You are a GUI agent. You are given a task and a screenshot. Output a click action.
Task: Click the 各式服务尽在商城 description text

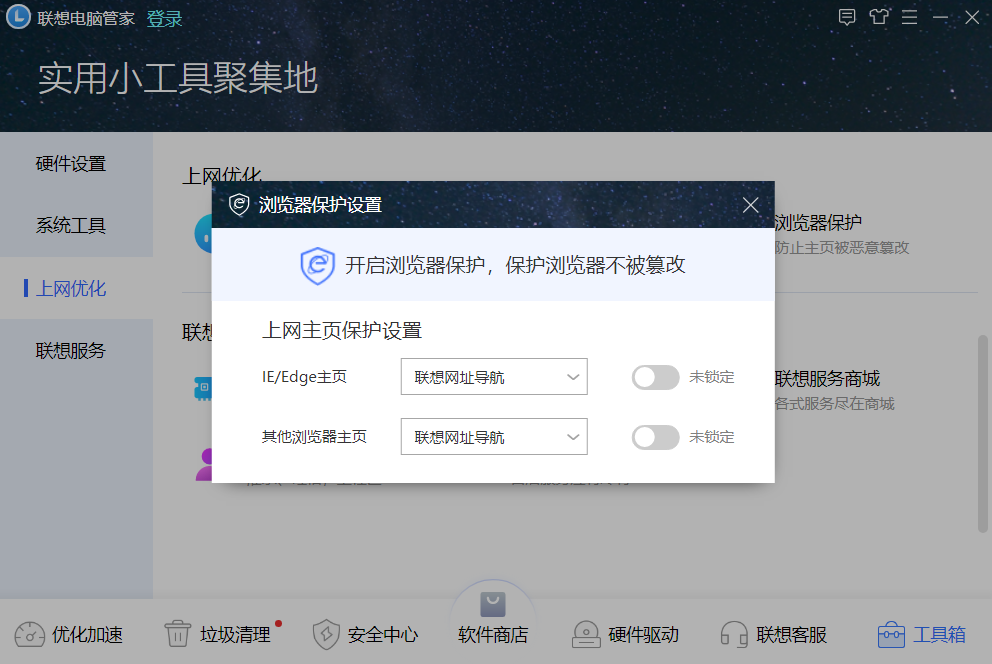[834, 404]
